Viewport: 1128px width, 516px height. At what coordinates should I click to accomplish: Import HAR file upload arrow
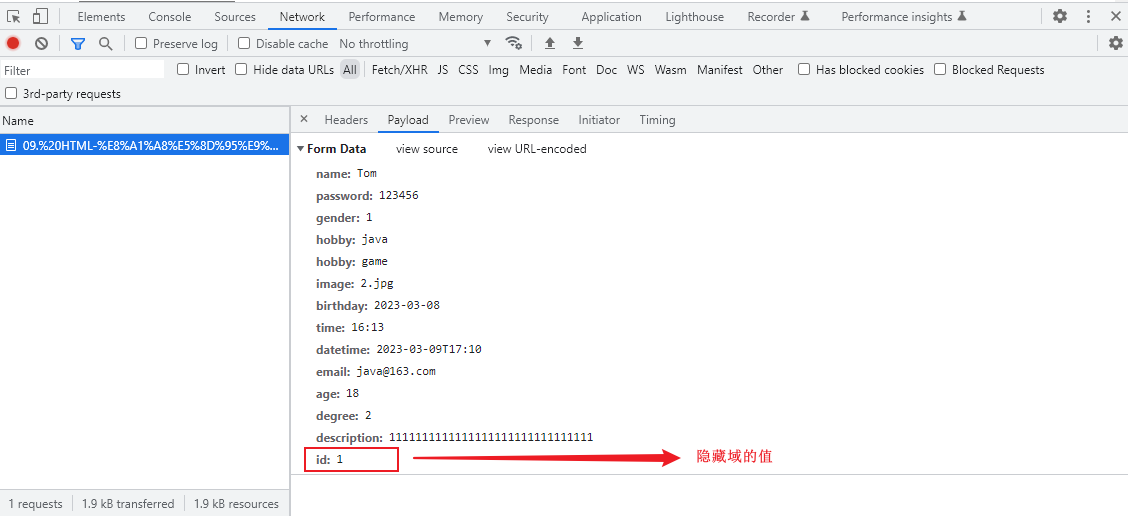[x=550, y=43]
